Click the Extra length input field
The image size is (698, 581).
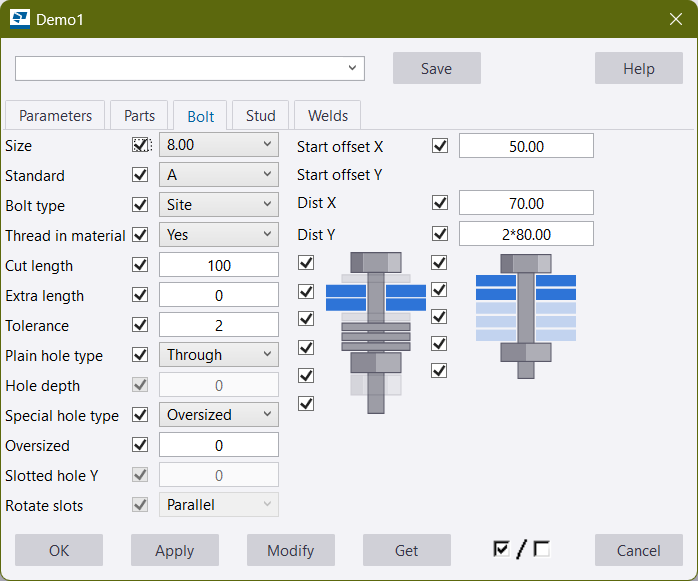[x=219, y=295]
